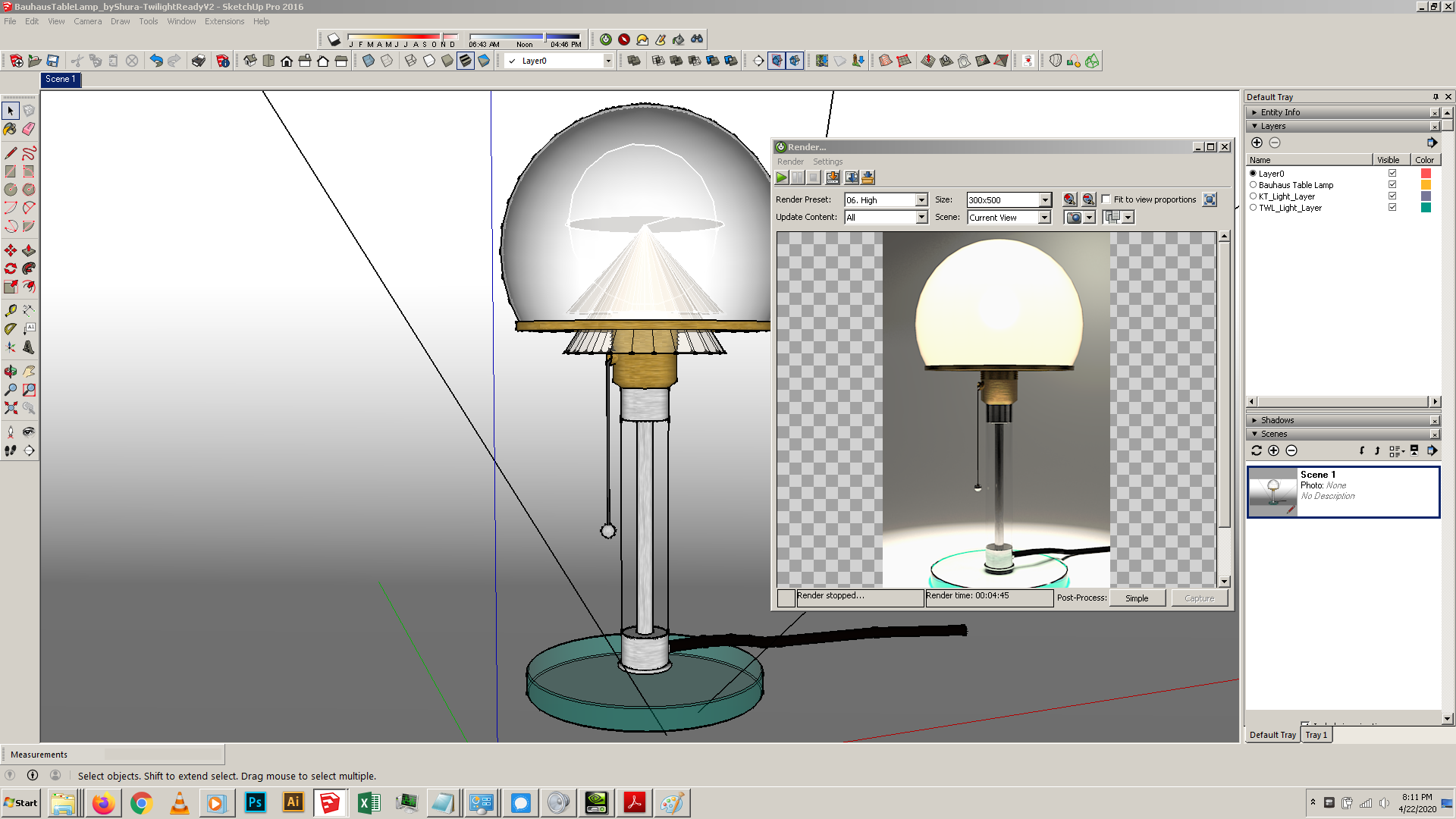The height and width of the screenshot is (819, 1456).
Task: Expand the Shadows panel
Action: pyautogui.click(x=1254, y=420)
